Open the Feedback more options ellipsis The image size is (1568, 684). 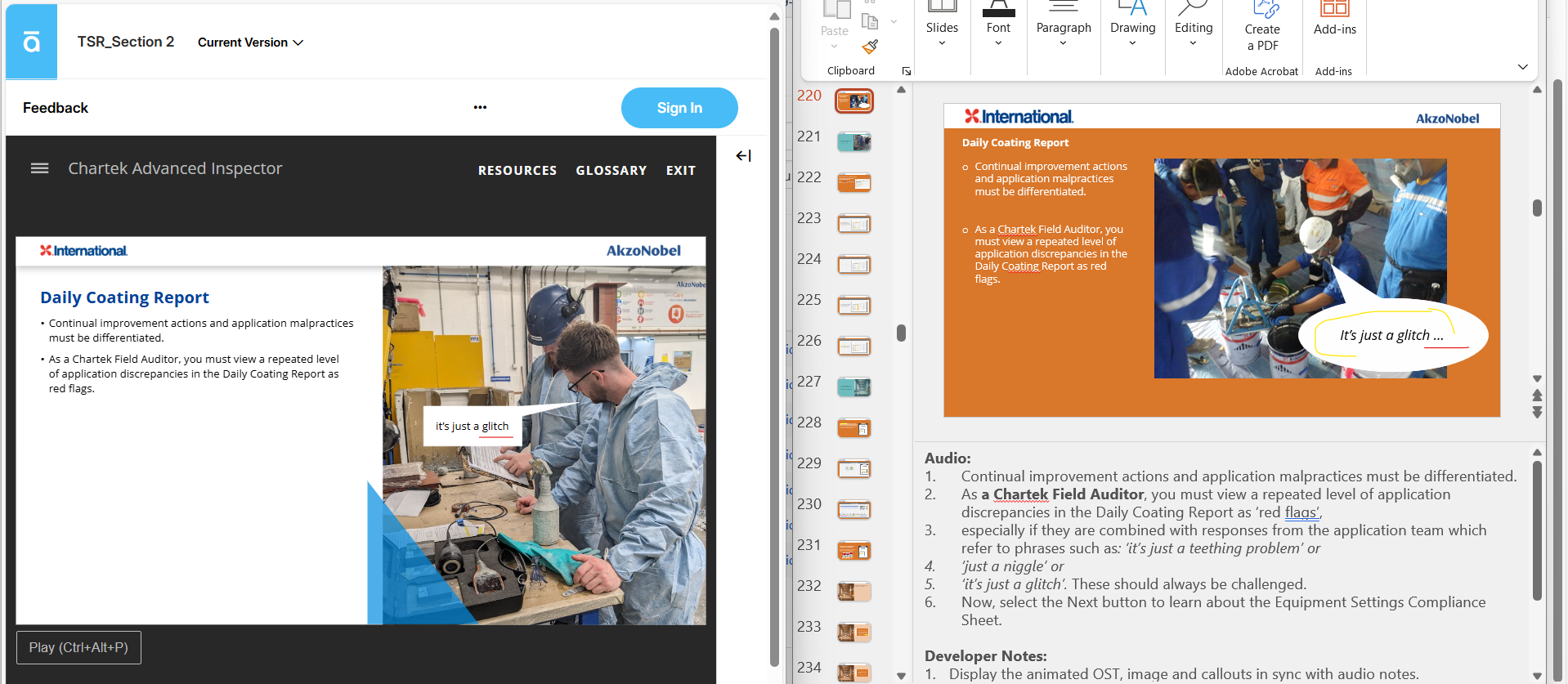click(480, 107)
